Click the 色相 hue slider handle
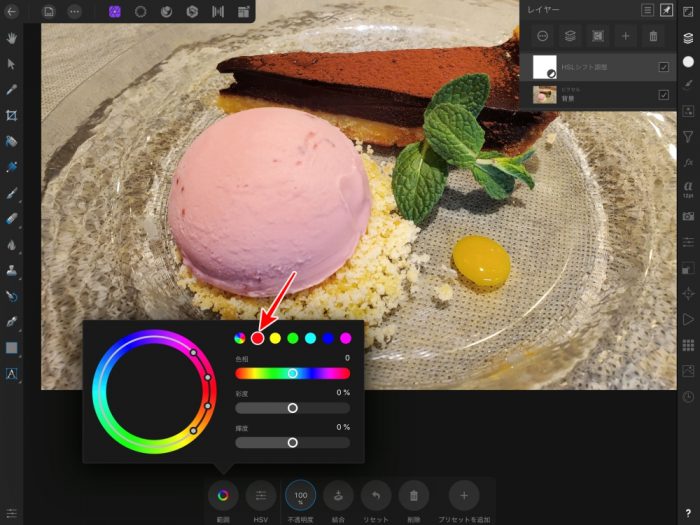 (292, 373)
